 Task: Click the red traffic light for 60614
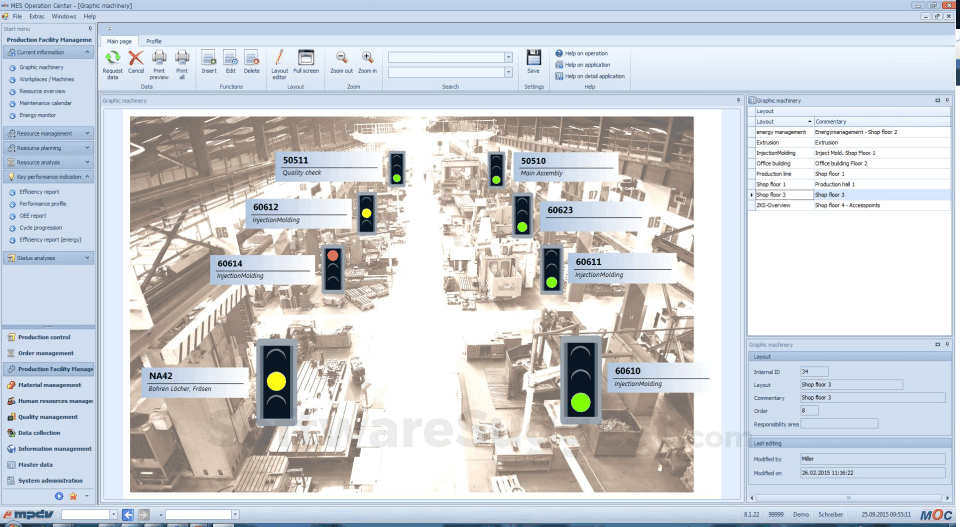333,268
